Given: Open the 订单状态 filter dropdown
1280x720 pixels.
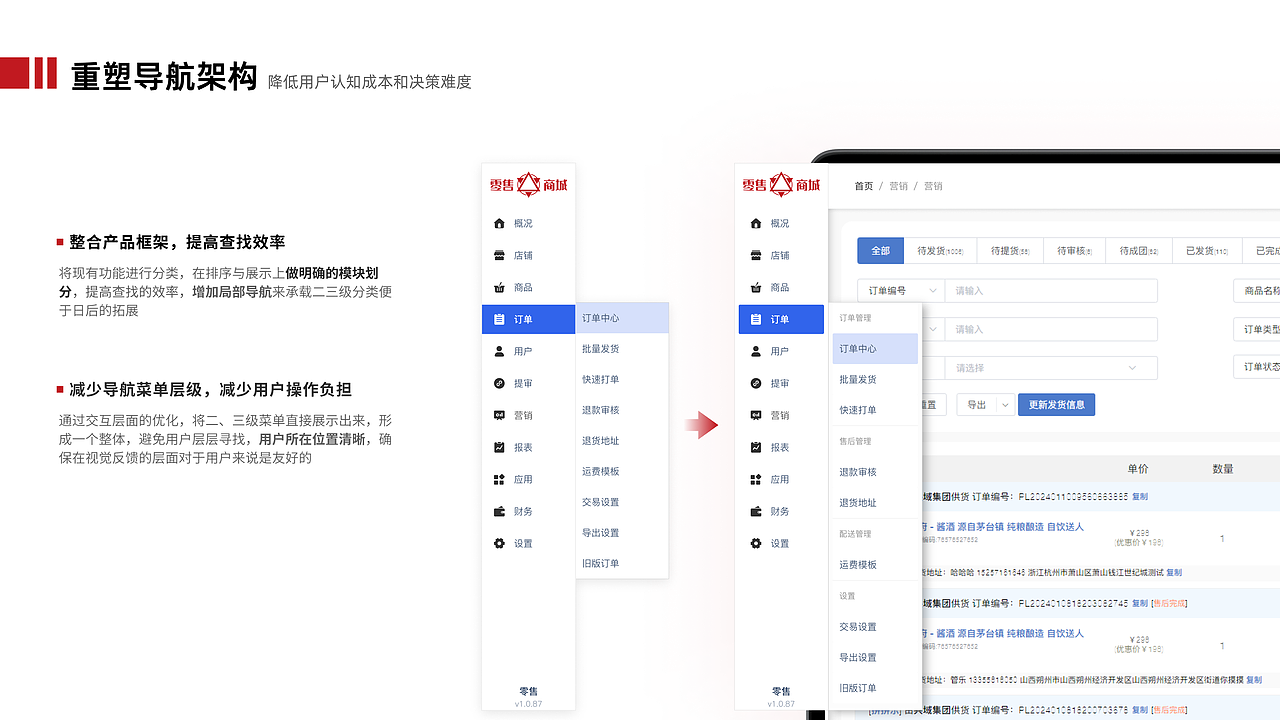Looking at the screenshot, I should [1258, 367].
